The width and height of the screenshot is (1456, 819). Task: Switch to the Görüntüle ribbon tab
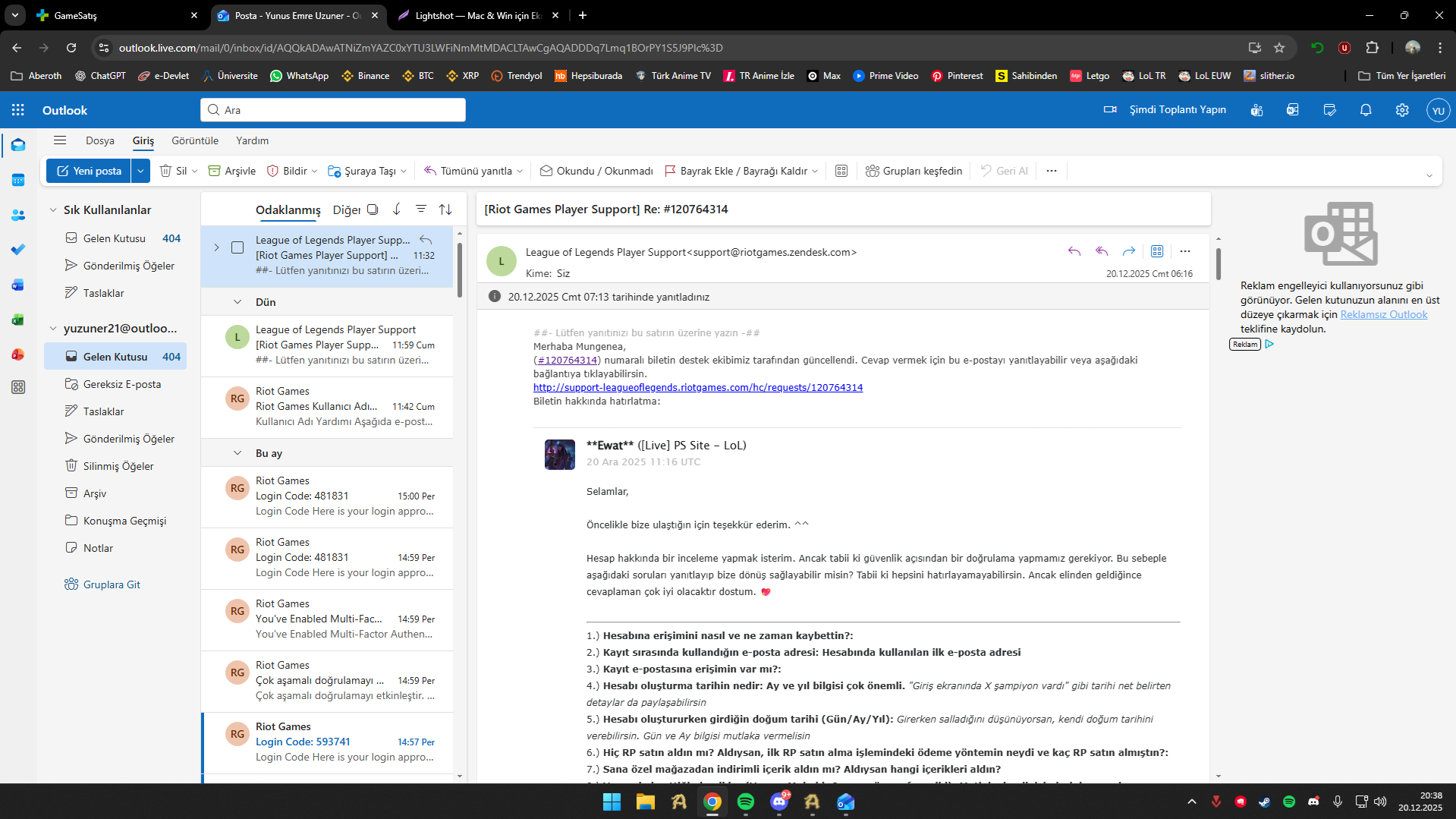[x=195, y=140]
